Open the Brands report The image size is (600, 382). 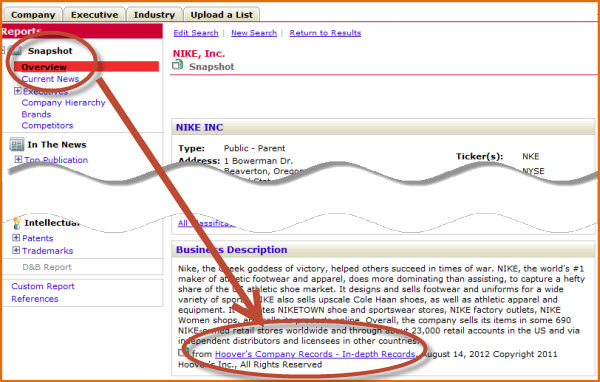click(x=36, y=114)
